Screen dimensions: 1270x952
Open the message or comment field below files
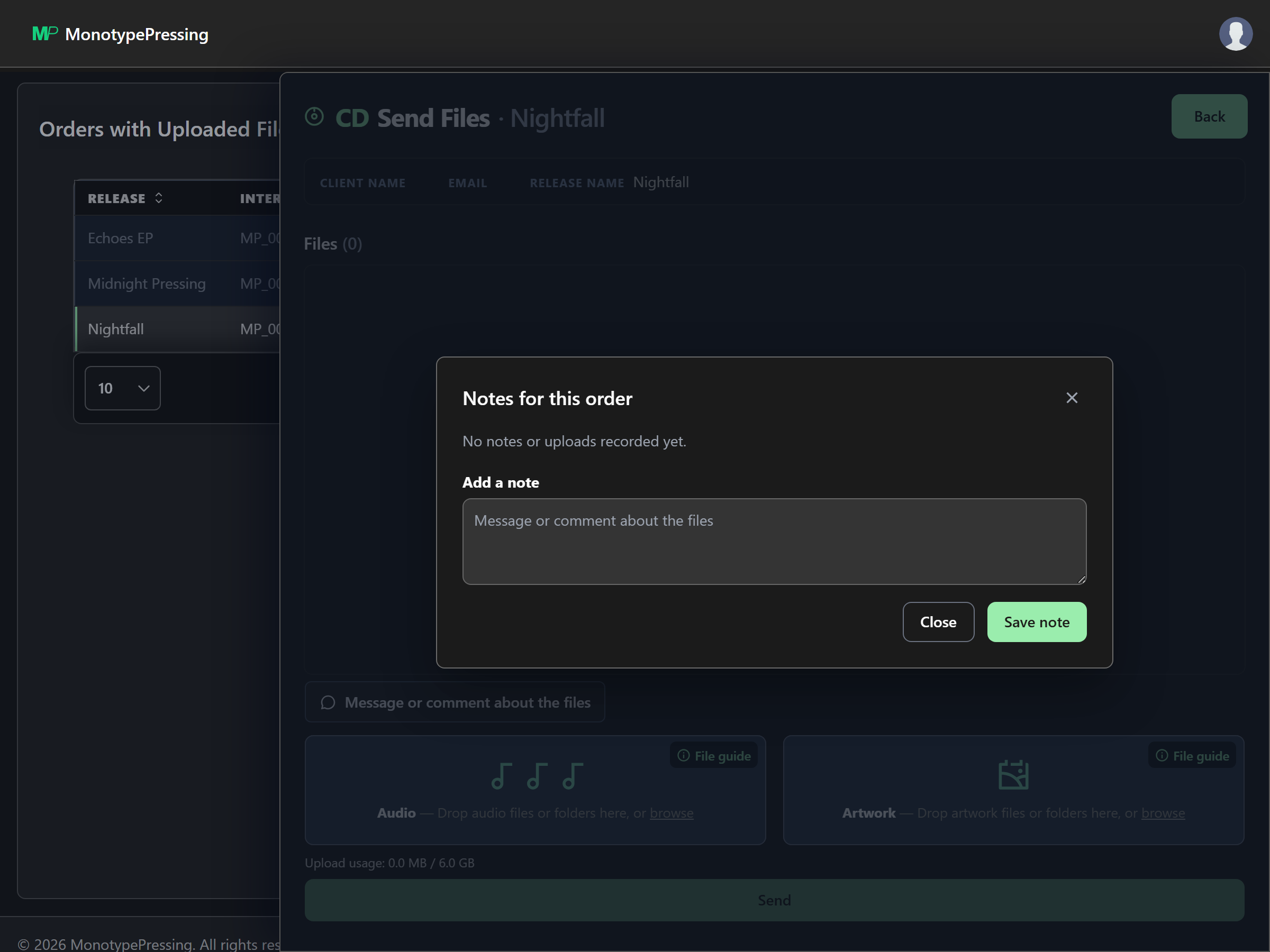pos(455,702)
